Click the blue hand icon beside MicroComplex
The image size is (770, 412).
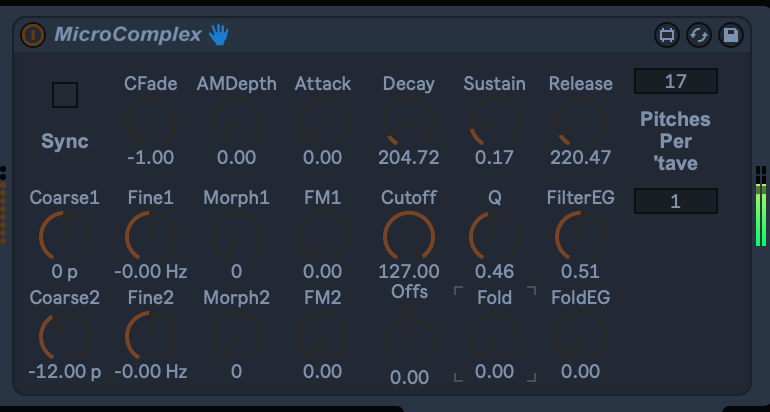pyautogui.click(x=219, y=35)
